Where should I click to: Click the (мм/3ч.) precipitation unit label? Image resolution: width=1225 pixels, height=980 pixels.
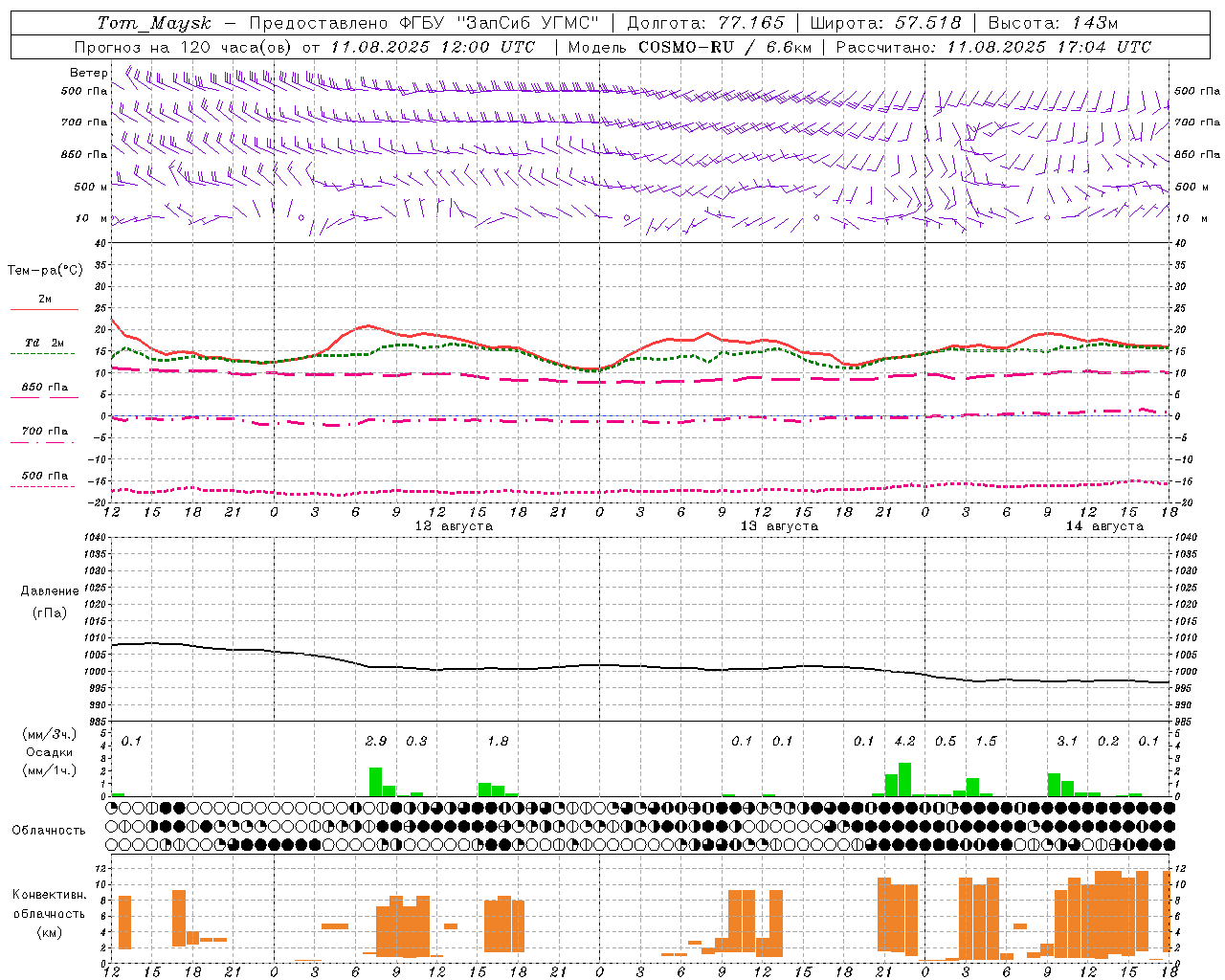pos(50,734)
